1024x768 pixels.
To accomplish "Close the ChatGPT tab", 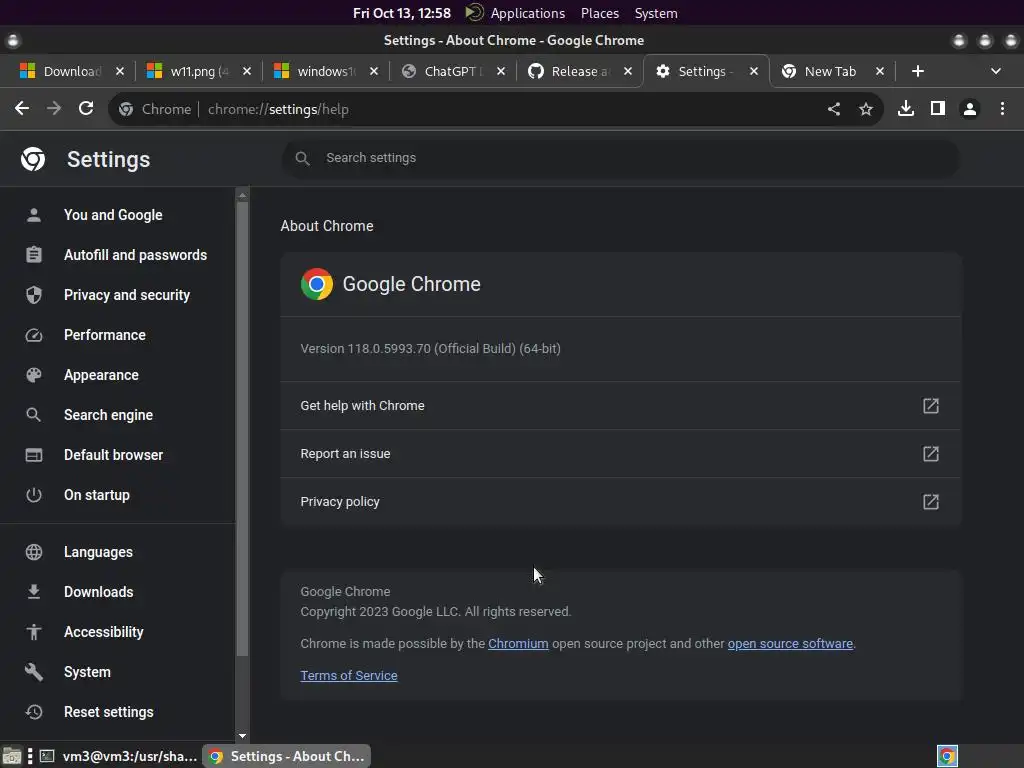I will coord(500,71).
